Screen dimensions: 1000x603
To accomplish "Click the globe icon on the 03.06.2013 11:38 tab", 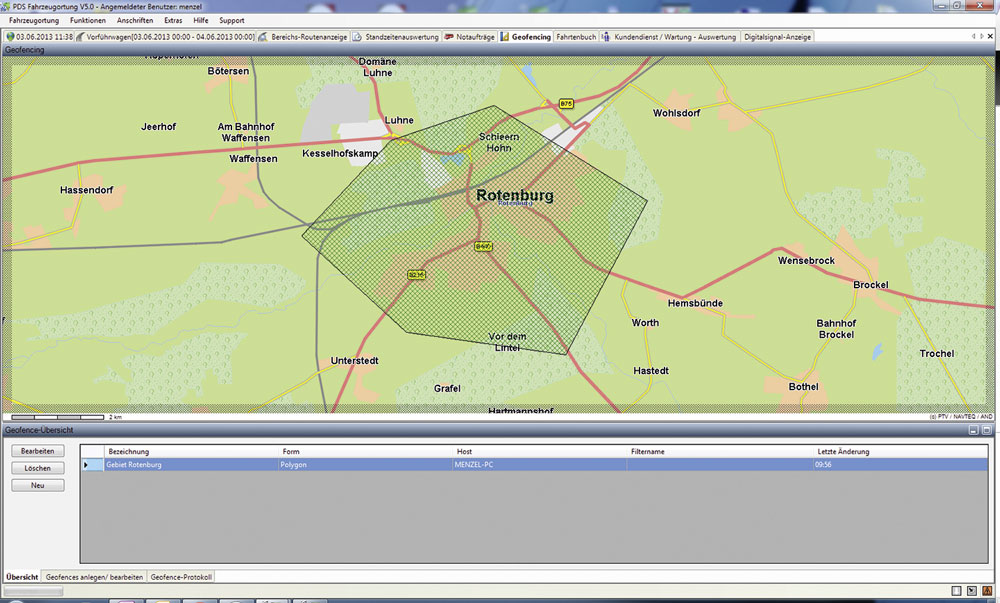I will pos(10,37).
